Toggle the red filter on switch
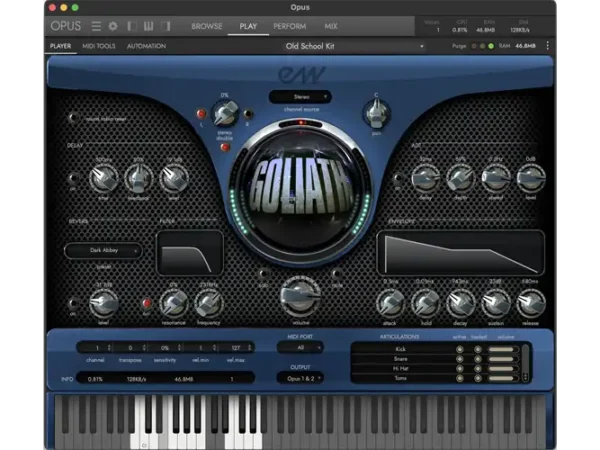Screen dimensions: 600x450 146,303
